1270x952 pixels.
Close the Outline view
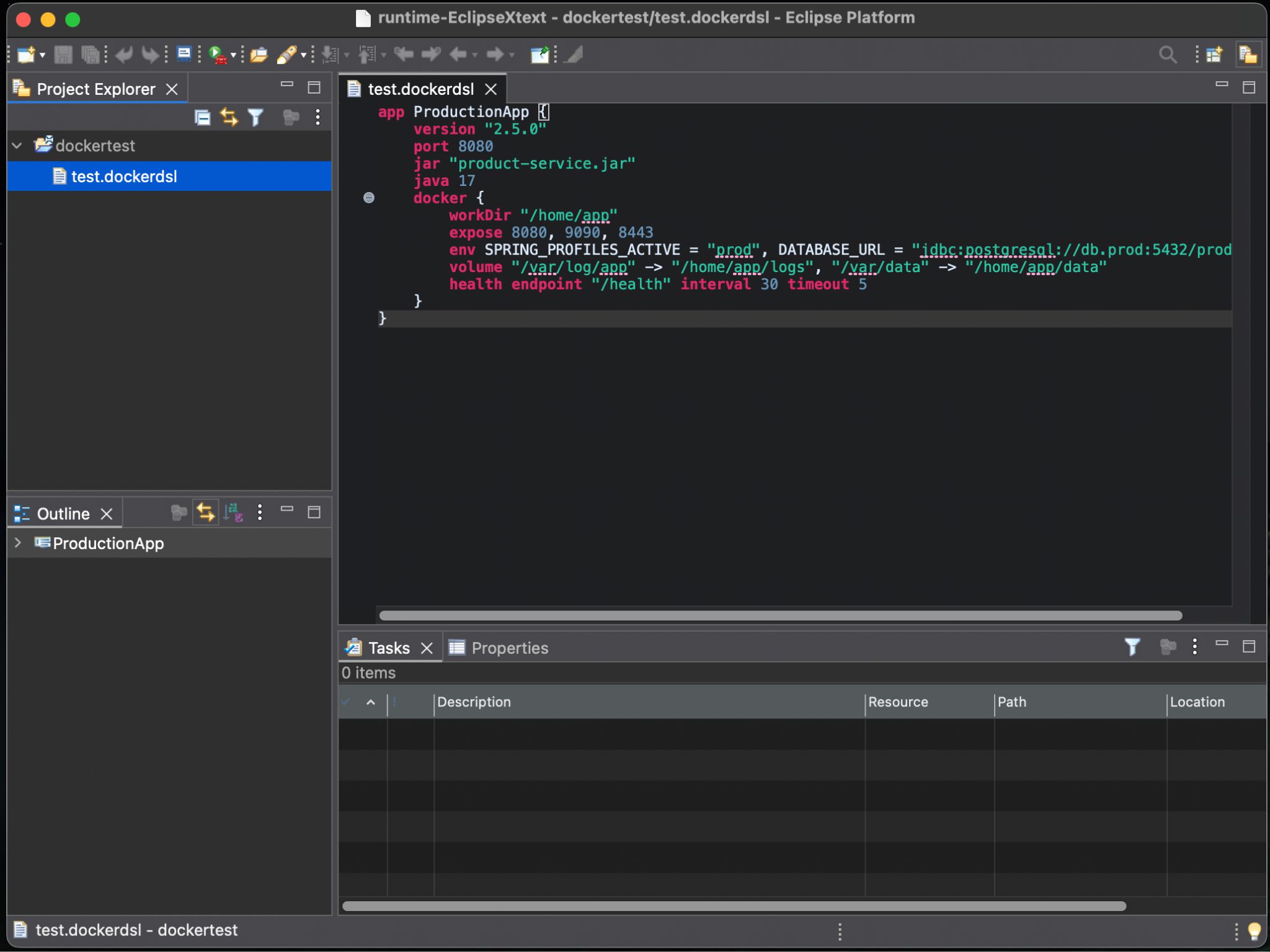[x=107, y=514]
